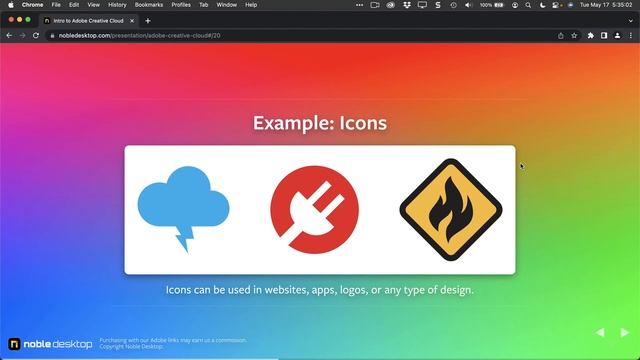Reload the current page
The height and width of the screenshot is (360, 640).
pos(36,36)
